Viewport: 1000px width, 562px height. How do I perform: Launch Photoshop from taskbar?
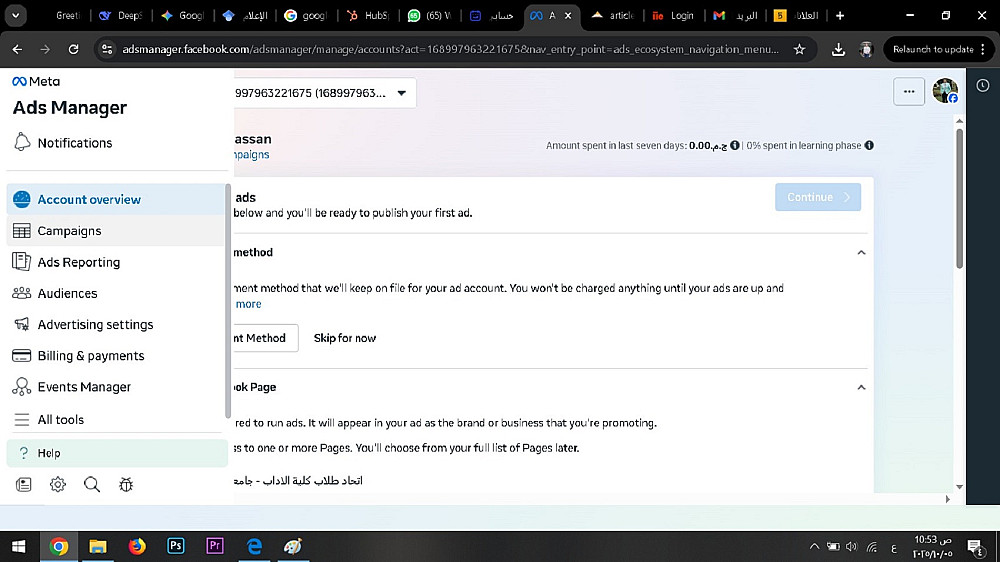[175, 546]
